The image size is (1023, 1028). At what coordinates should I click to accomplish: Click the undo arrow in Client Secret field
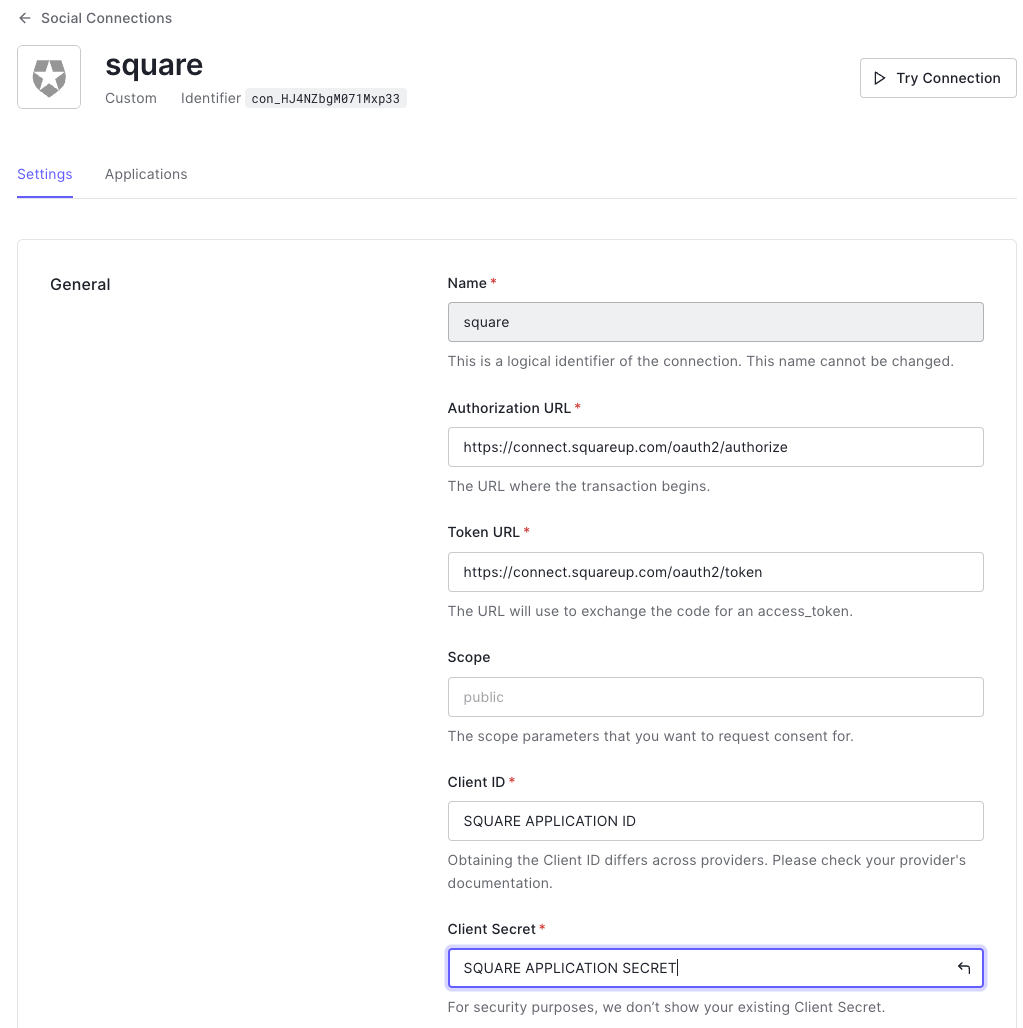tap(963, 968)
